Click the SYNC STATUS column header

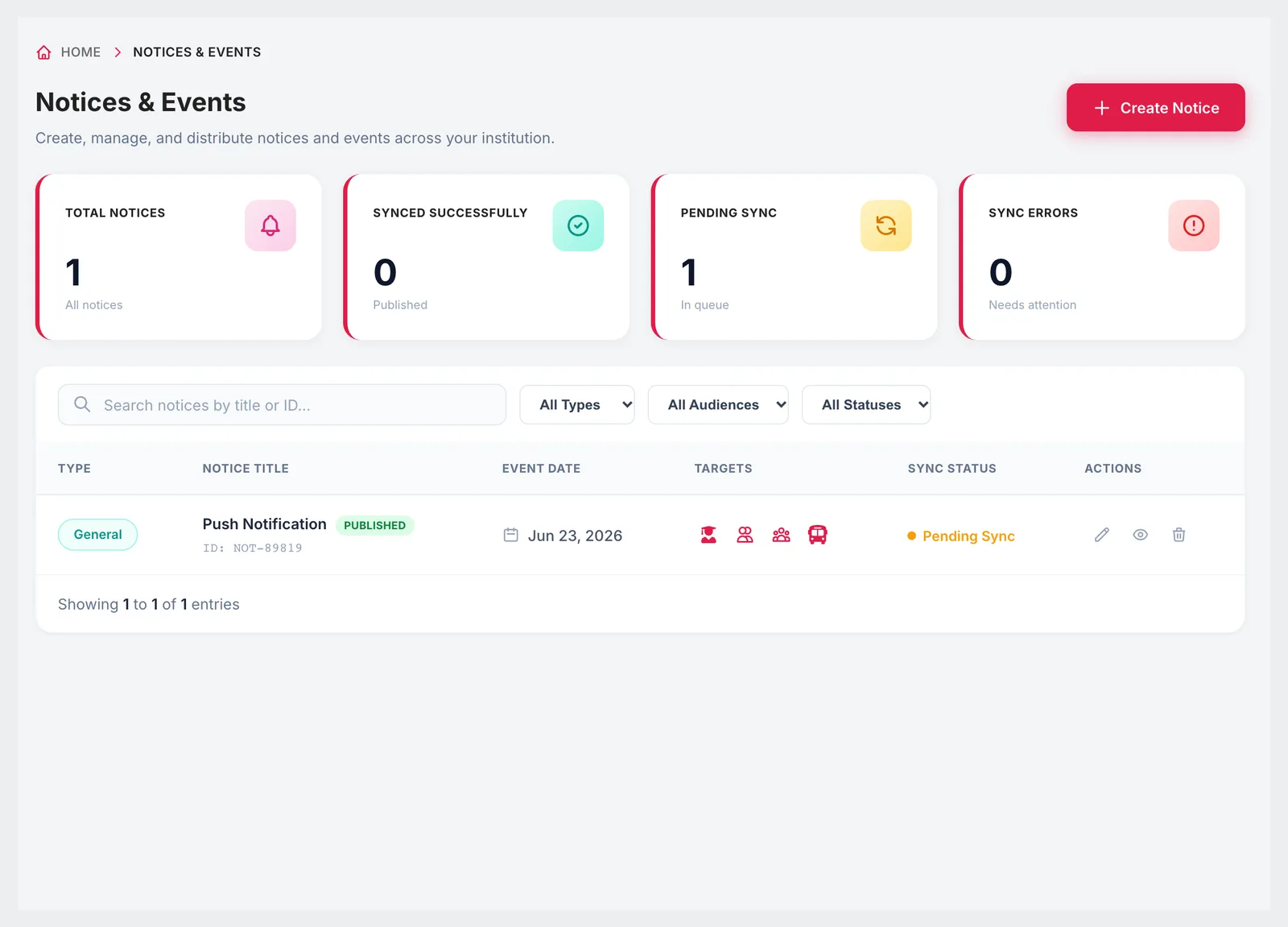952,468
